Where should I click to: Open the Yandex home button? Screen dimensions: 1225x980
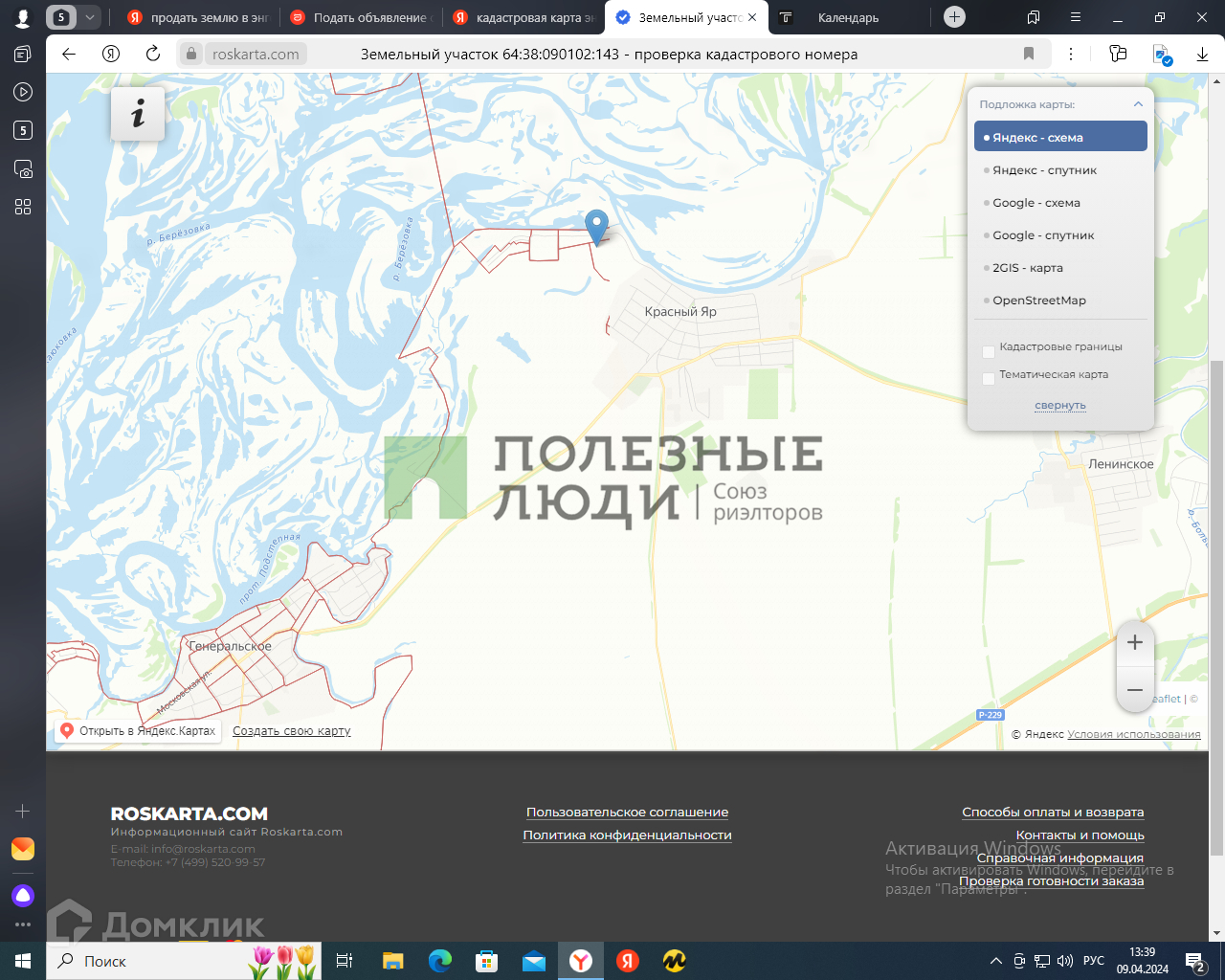111,54
